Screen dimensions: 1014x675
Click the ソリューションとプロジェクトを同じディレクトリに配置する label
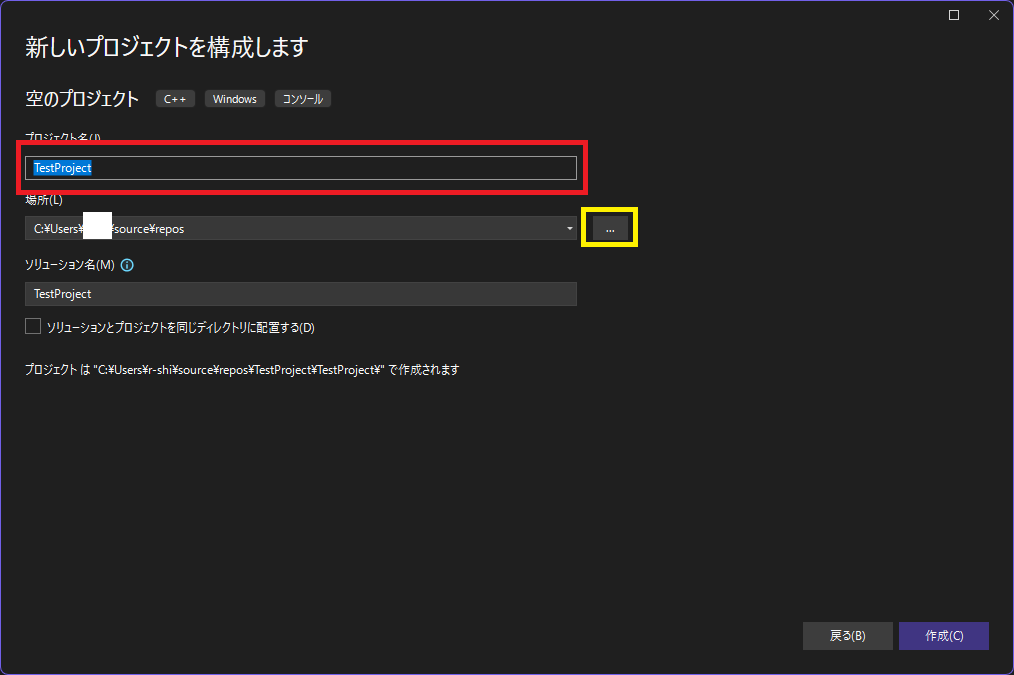tap(180, 328)
